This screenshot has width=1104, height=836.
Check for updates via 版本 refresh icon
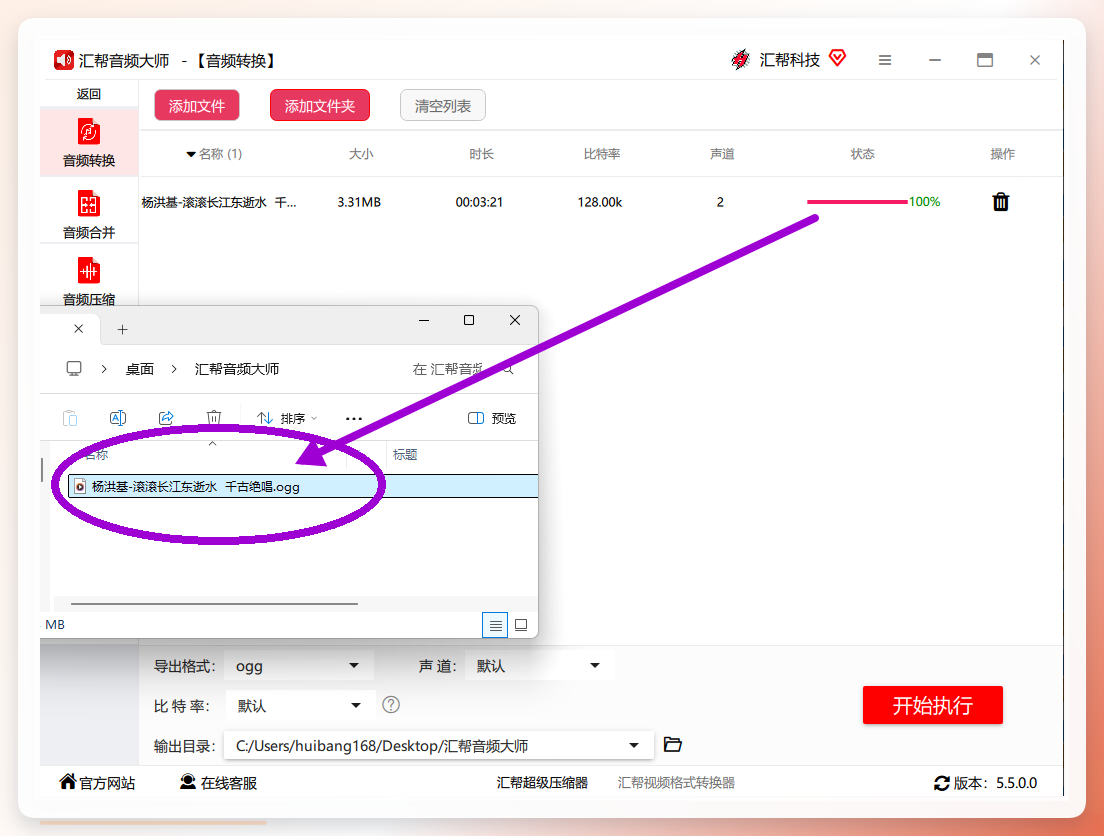941,783
